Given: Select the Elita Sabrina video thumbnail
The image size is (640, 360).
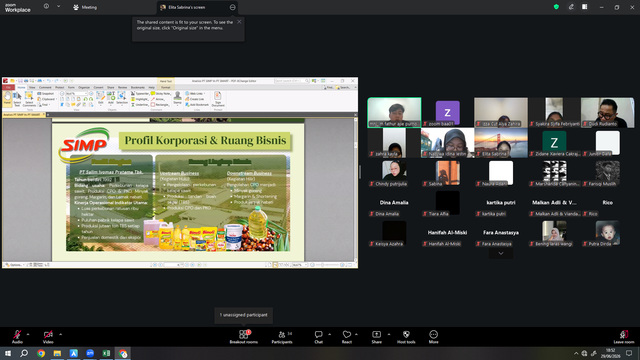Looking at the screenshot, I should pos(501,143).
